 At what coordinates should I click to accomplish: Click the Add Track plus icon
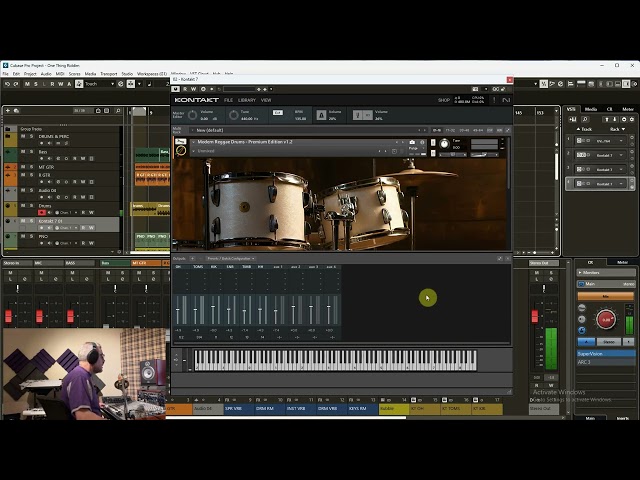[x=8, y=111]
